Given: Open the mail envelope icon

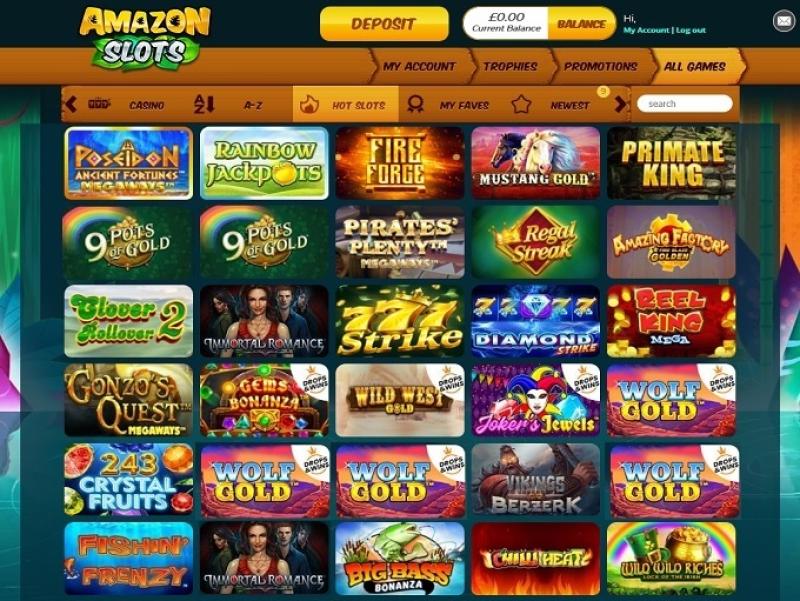Looking at the screenshot, I should pos(784,21).
